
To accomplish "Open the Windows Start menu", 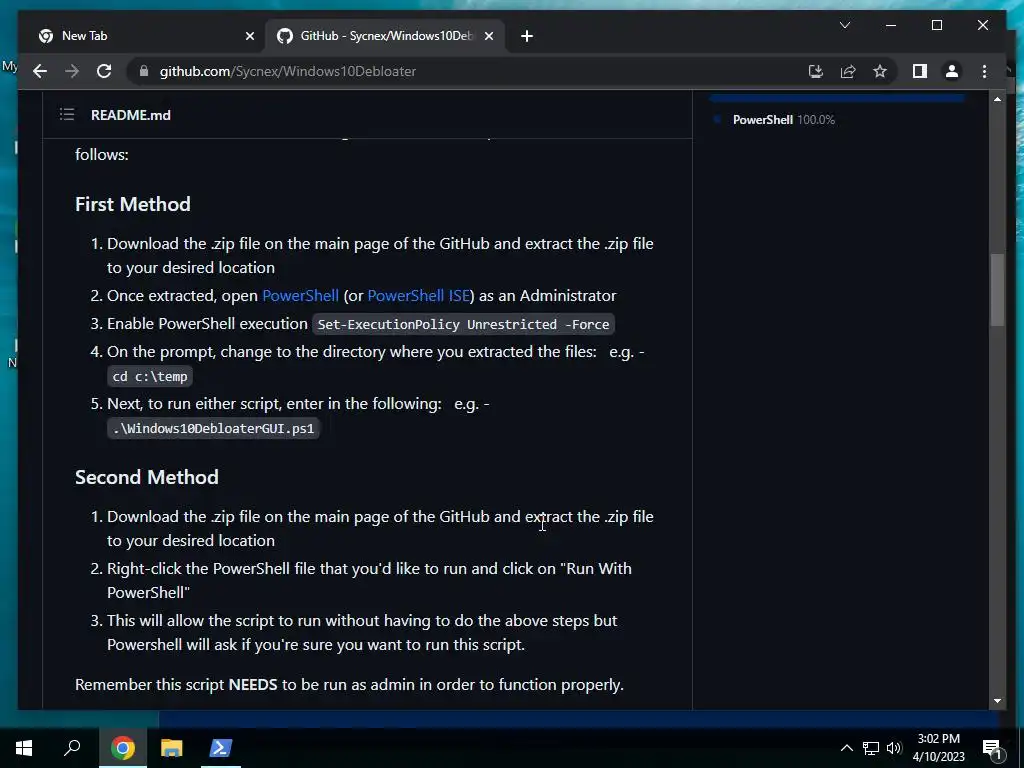I will tap(24, 748).
